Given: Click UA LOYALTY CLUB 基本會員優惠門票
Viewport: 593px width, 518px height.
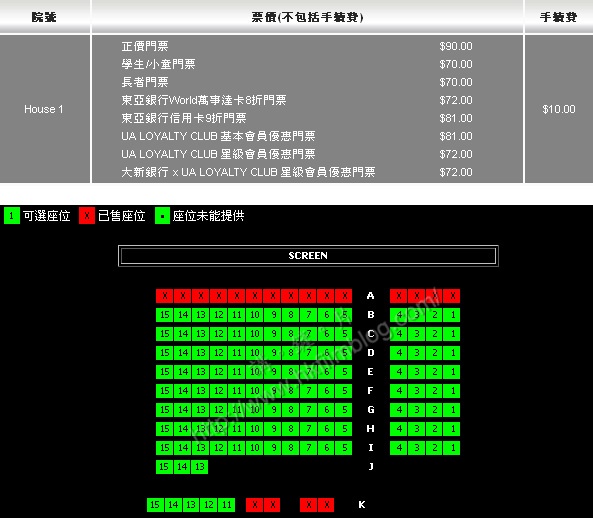Looking at the screenshot, I should coord(218,136).
